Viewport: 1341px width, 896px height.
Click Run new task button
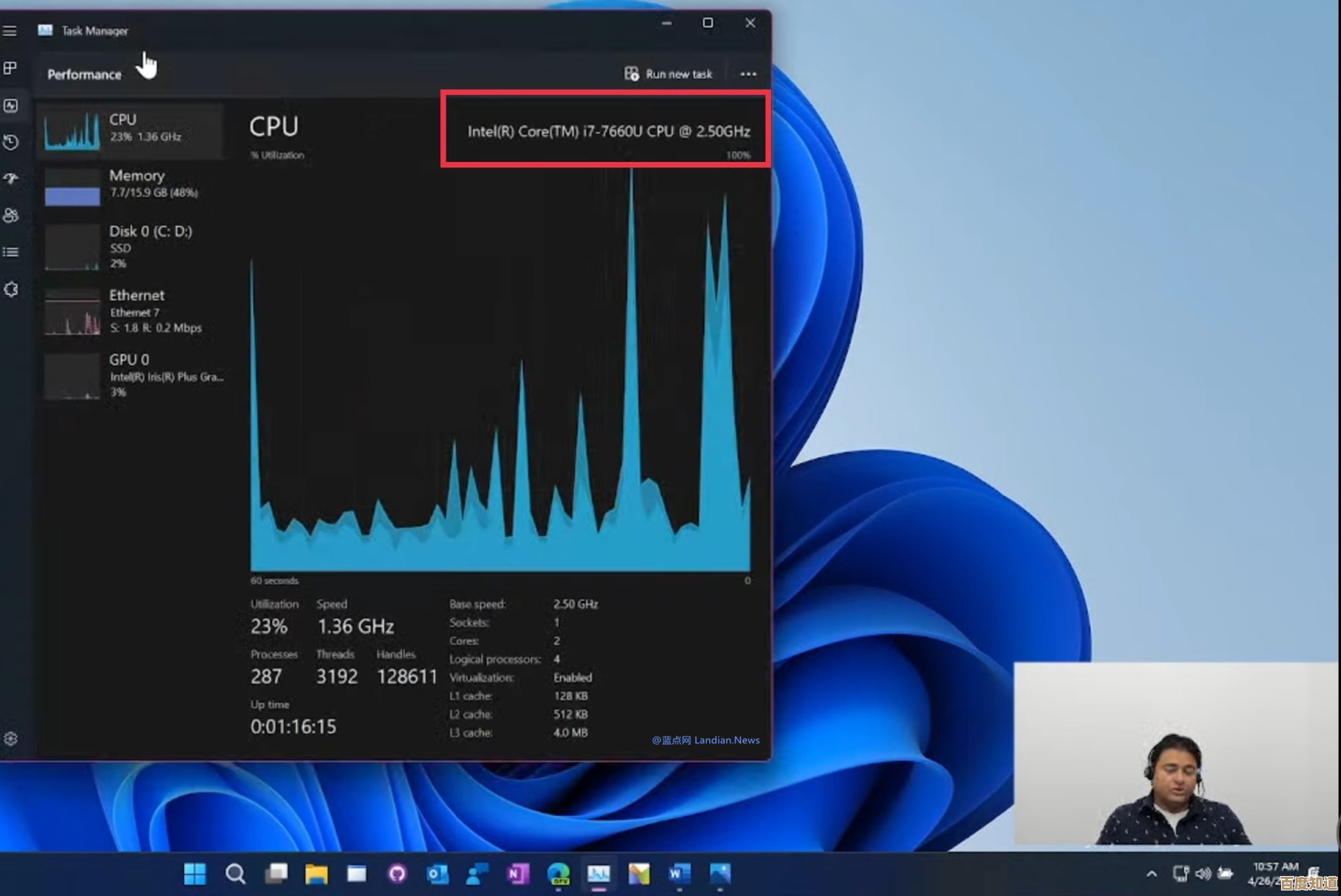coord(668,74)
